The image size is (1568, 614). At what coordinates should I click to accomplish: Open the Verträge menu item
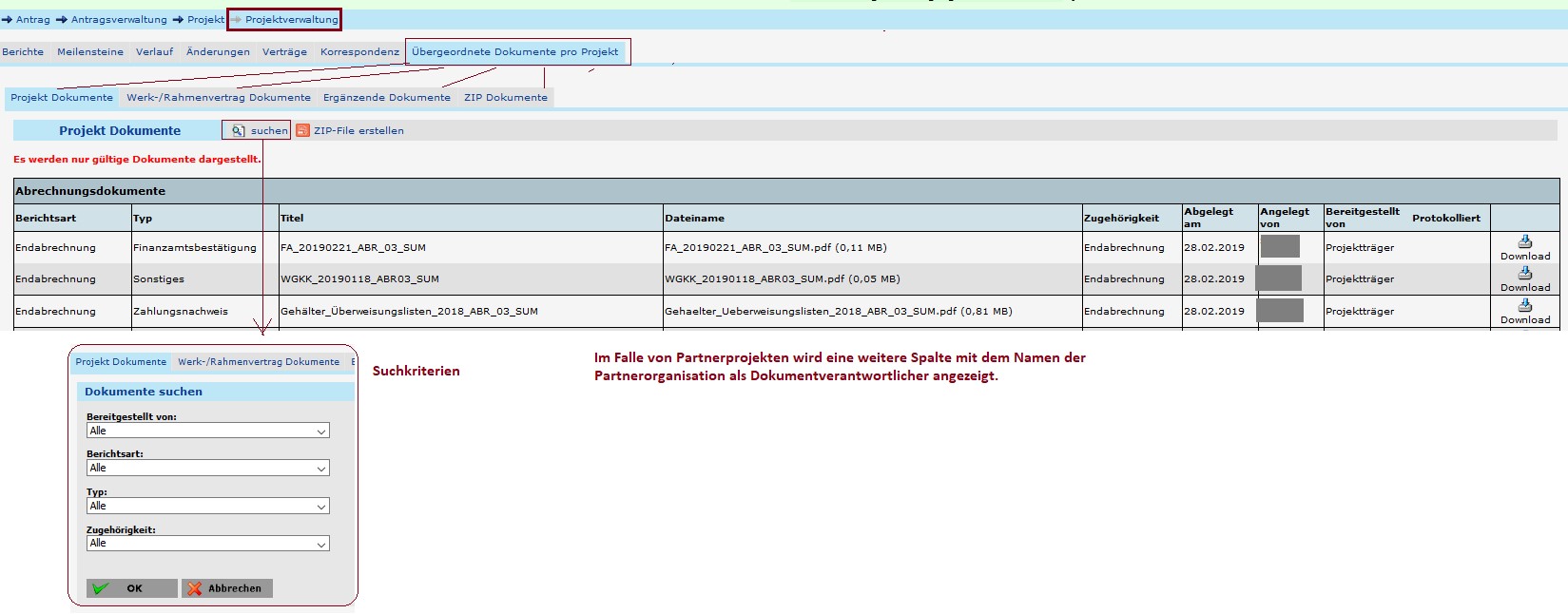click(x=284, y=52)
